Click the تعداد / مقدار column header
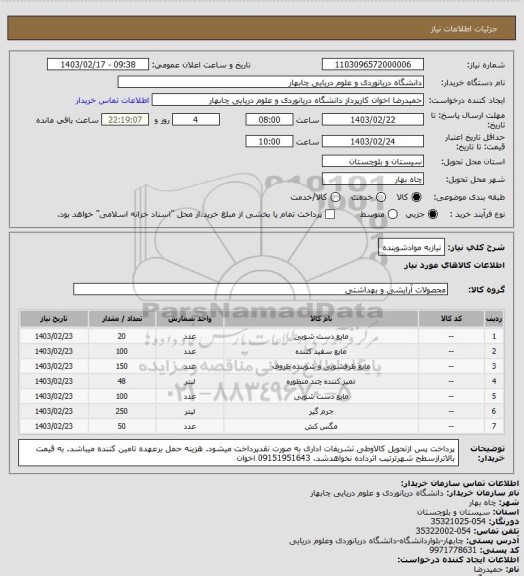Image resolution: width=524 pixels, height=576 pixels. coord(122,318)
